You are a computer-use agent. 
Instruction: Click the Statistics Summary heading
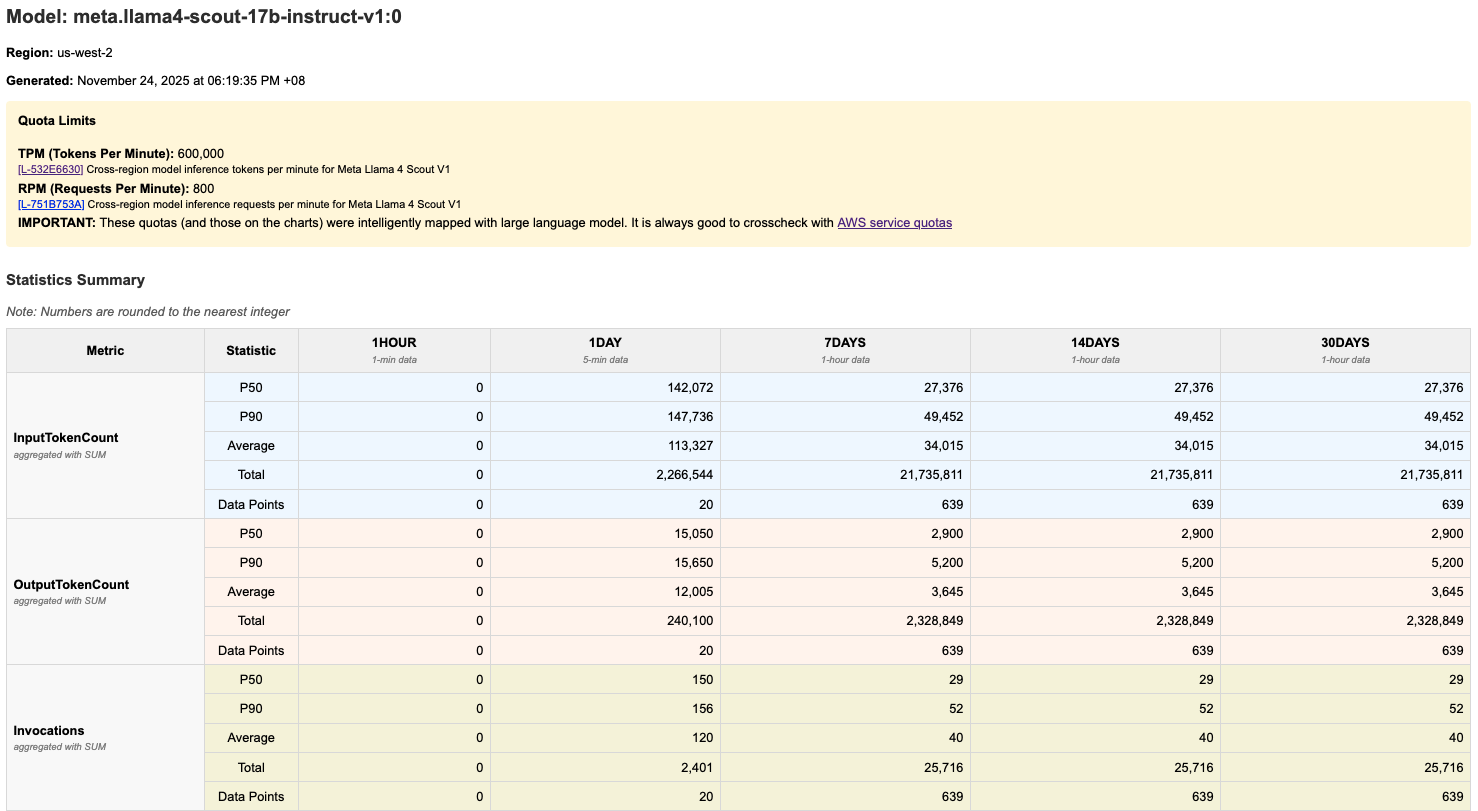tap(76, 280)
